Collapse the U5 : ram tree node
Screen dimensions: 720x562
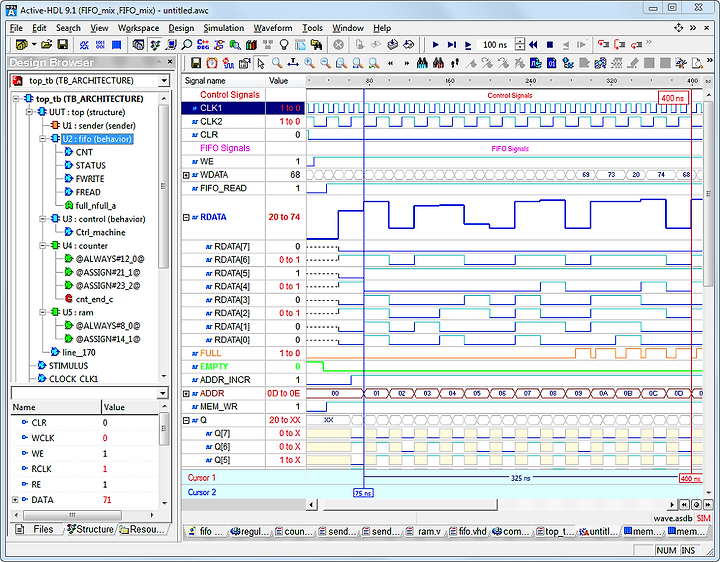(43, 312)
